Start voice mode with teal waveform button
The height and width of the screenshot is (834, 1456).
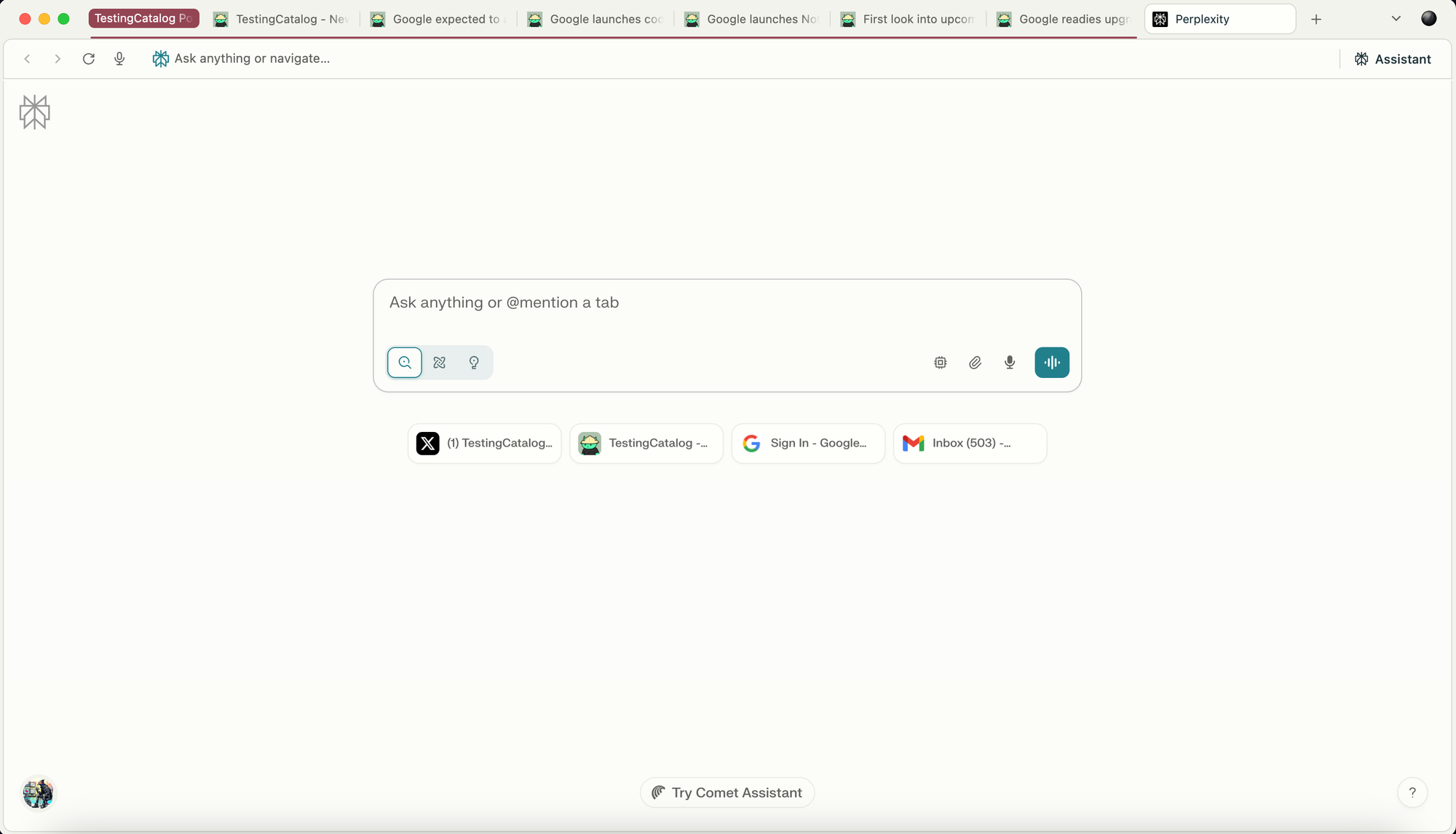(1052, 363)
